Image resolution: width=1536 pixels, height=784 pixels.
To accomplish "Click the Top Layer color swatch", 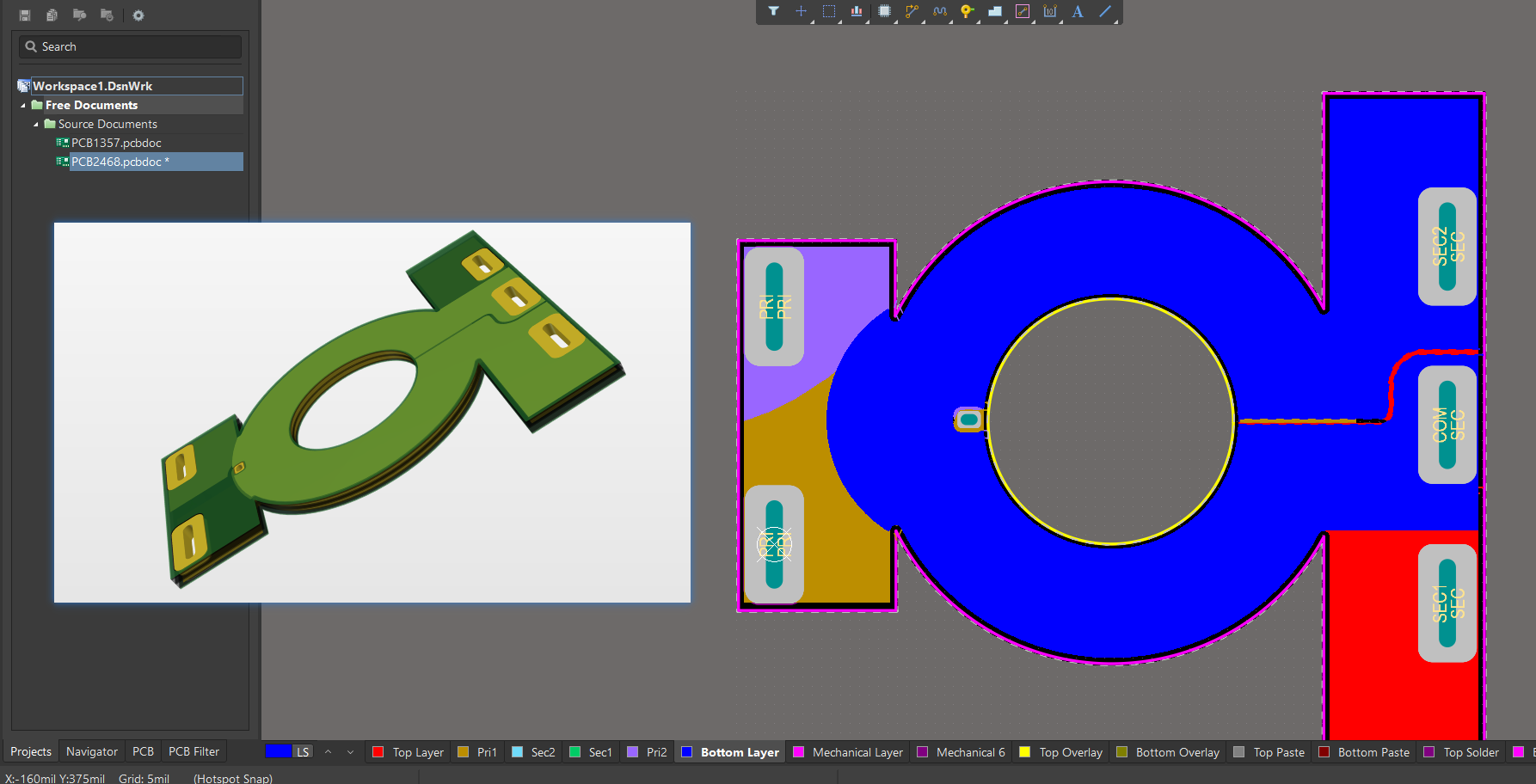I will [378, 752].
